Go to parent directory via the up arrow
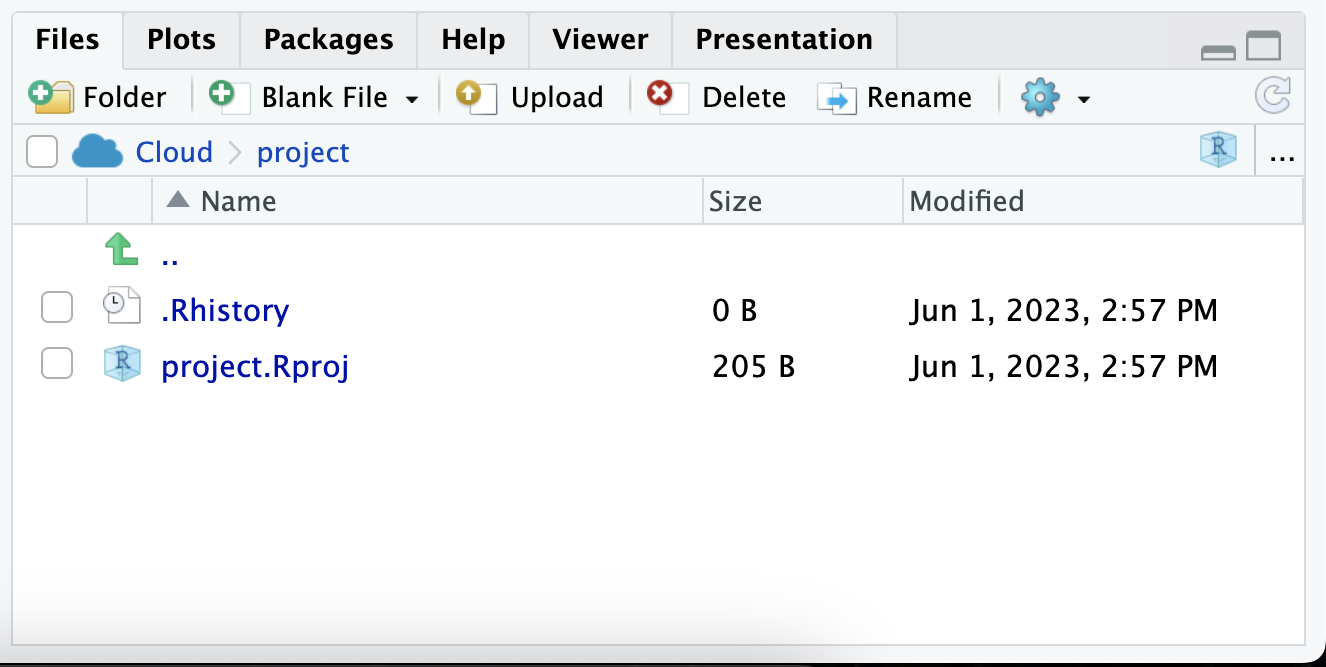The height and width of the screenshot is (667, 1326). [x=120, y=250]
